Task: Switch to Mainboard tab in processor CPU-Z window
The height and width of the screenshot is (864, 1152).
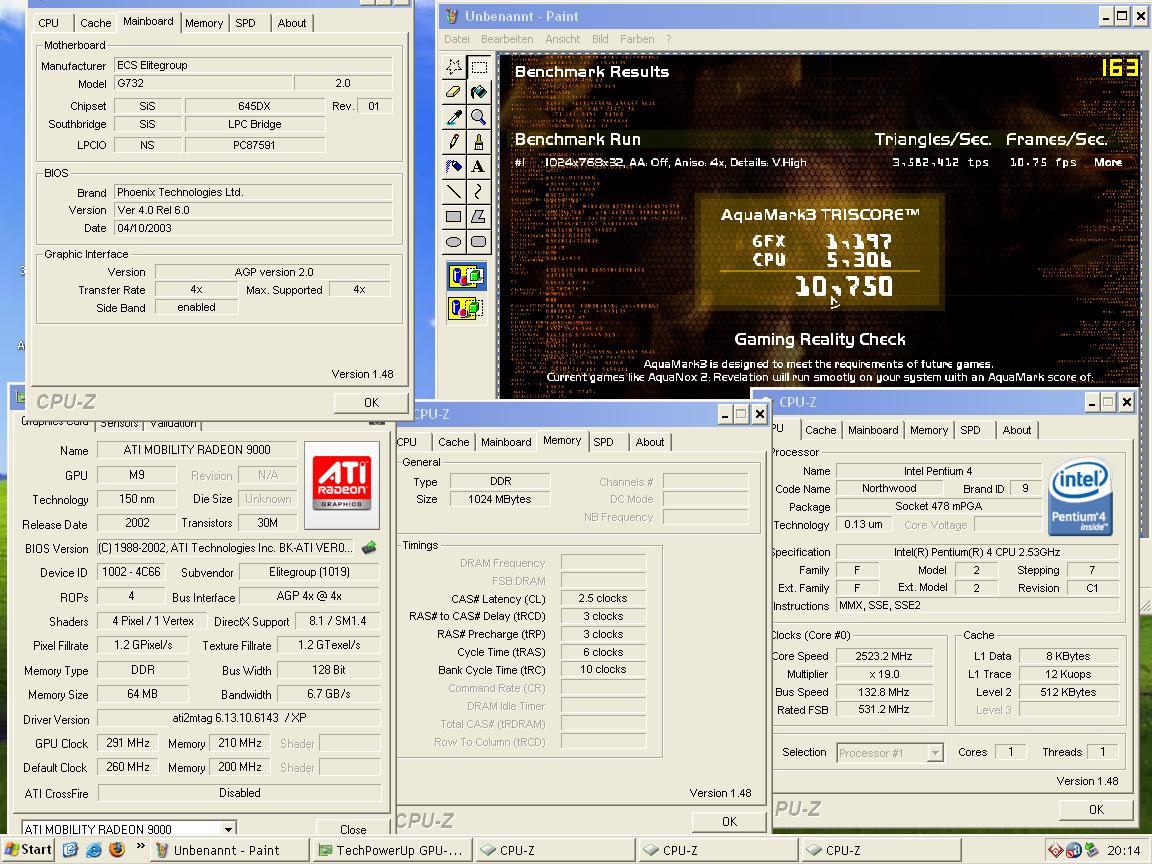Action: point(873,430)
